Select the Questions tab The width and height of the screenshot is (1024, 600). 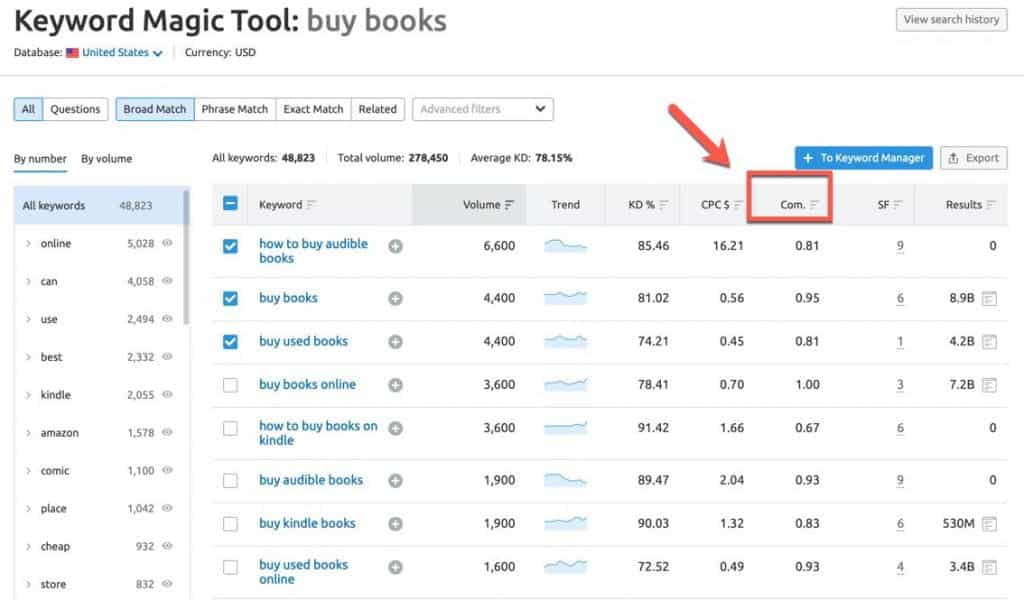pos(75,109)
